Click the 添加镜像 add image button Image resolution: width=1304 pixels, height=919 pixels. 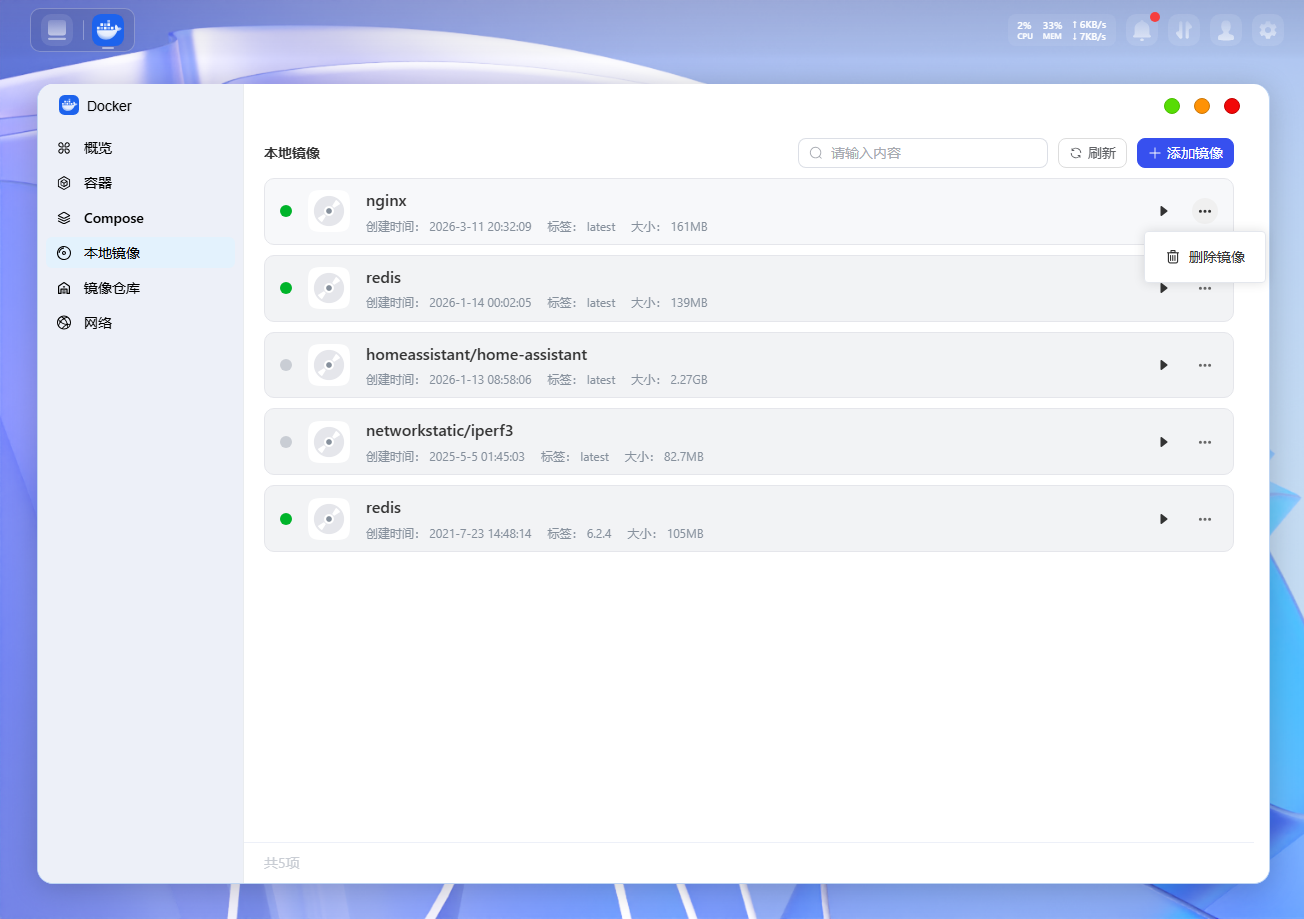[1185, 153]
